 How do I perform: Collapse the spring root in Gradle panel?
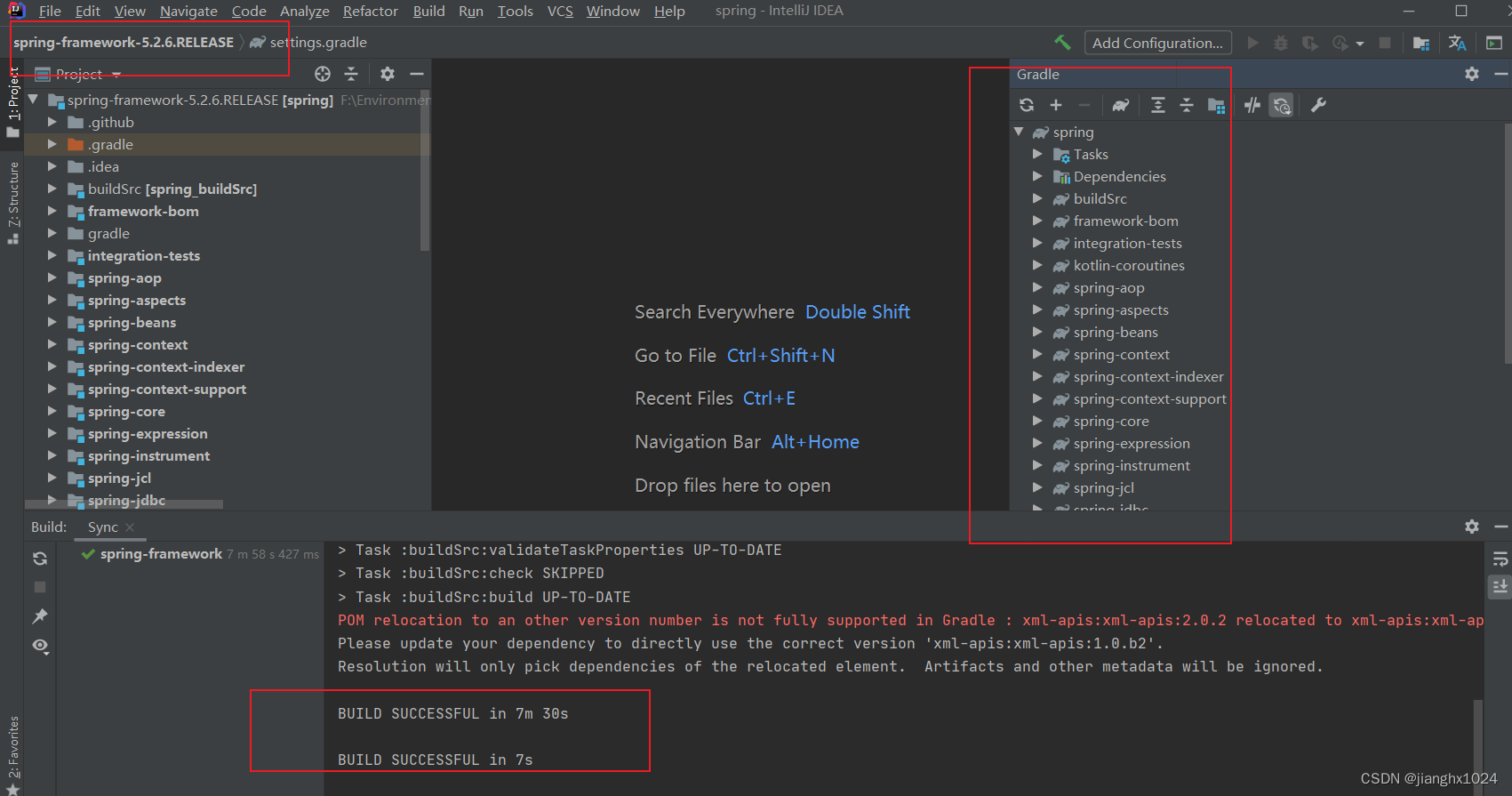[1019, 132]
